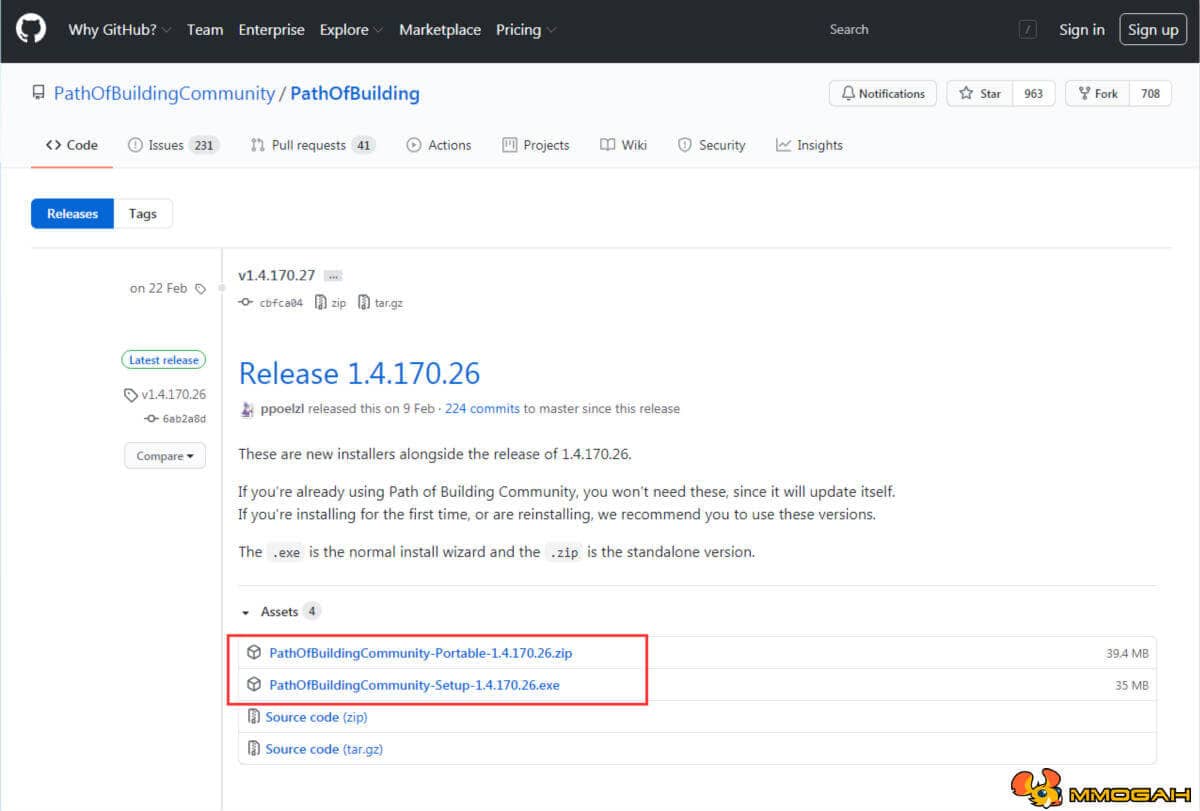1200x811 pixels.
Task: Select the Releases button
Action: [x=72, y=213]
